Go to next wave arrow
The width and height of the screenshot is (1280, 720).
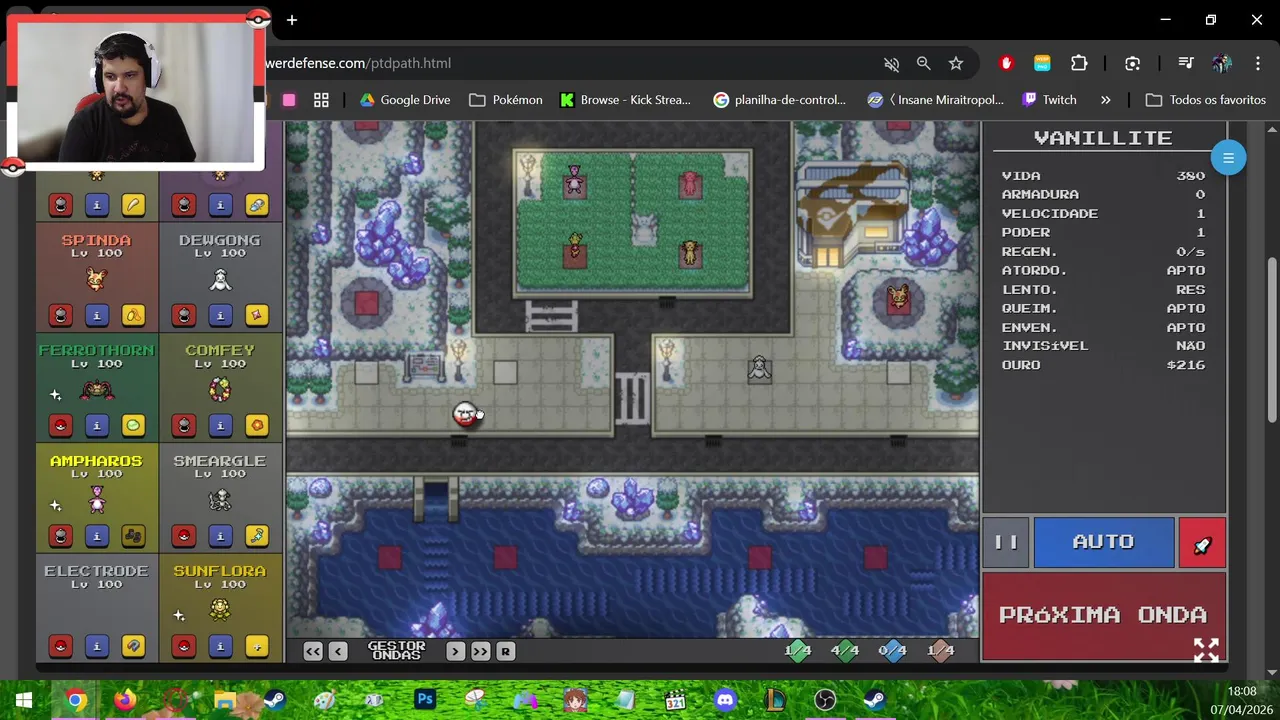coord(455,651)
